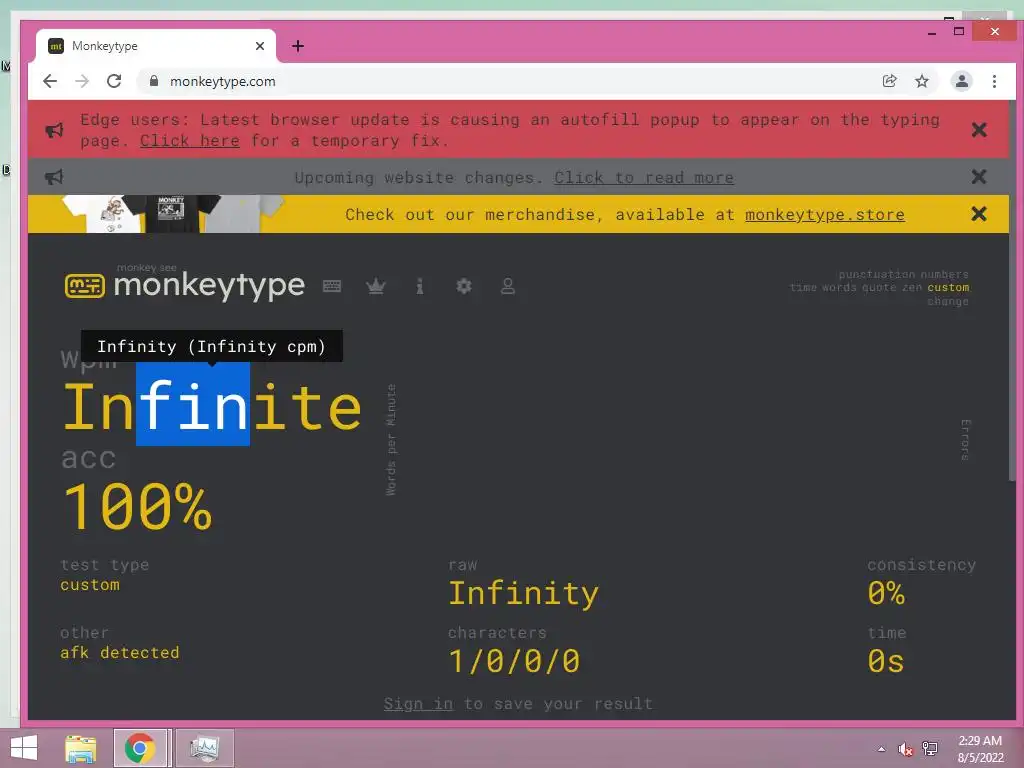Click the merchandise t-shirts image
The width and height of the screenshot is (1024, 768).
pyautogui.click(x=173, y=214)
